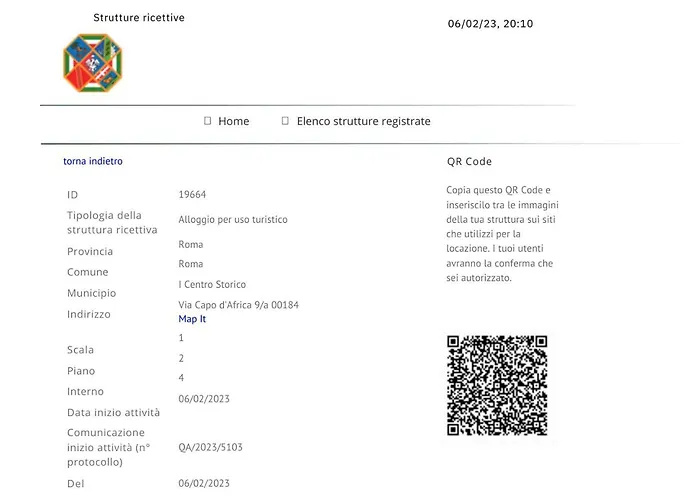This screenshot has height=500, width=700.
Task: Open the Map It link
Action: 192,319
